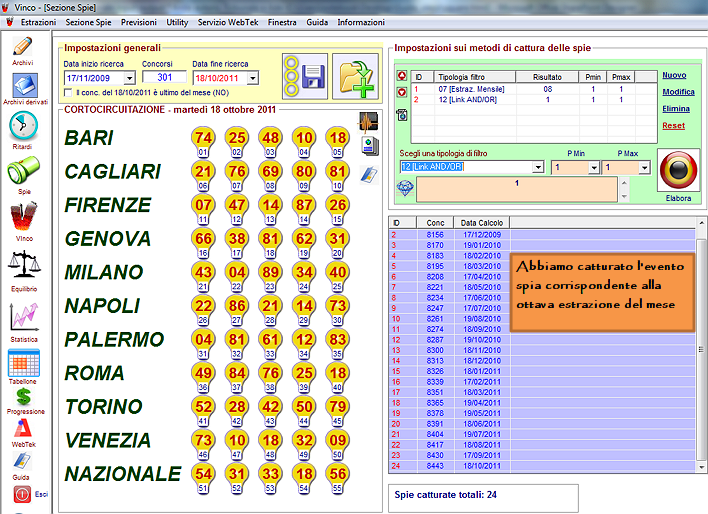This screenshot has width=708, height=514.
Task: Open the Estrazioni menu
Action: [38, 22]
